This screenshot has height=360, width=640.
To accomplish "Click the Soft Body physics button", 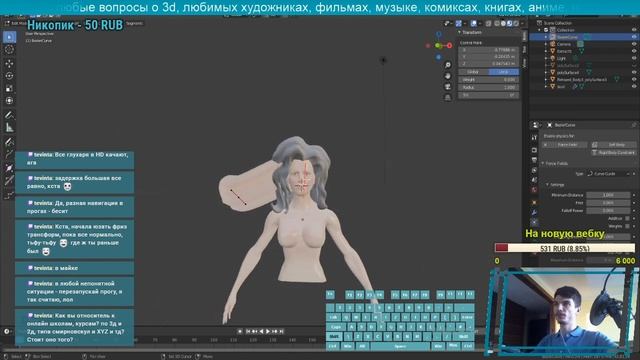I will click(x=613, y=144).
